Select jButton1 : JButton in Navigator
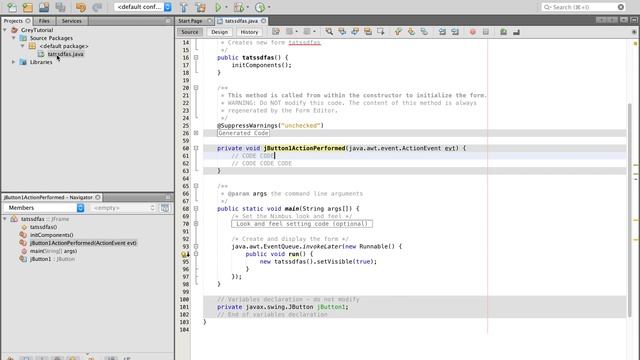This screenshot has height=360, width=640. 52,259
